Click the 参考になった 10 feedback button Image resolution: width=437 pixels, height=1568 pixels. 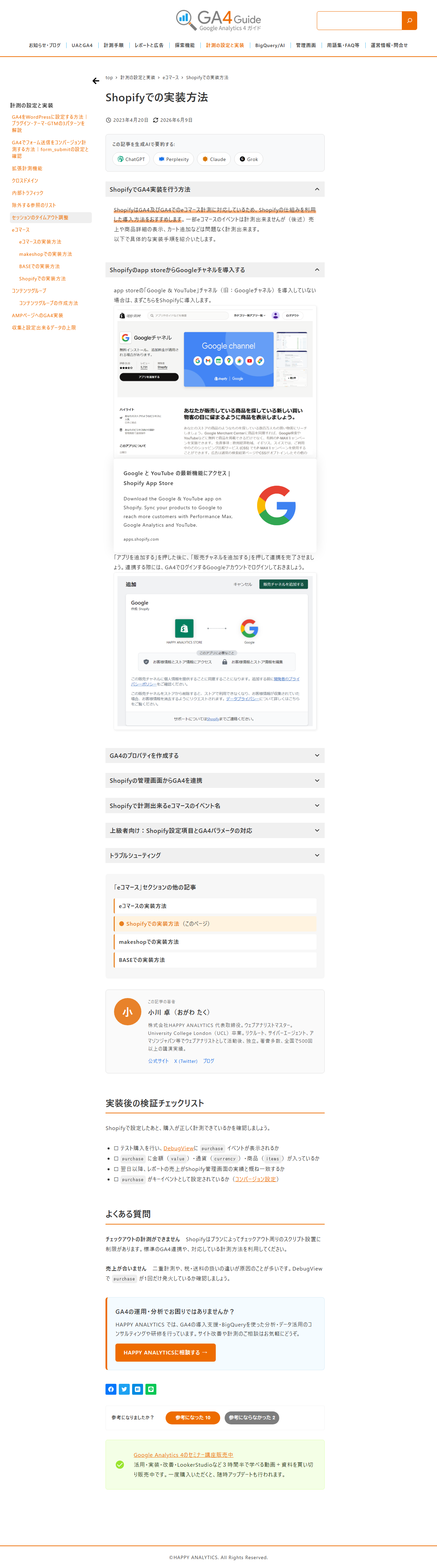(193, 1417)
